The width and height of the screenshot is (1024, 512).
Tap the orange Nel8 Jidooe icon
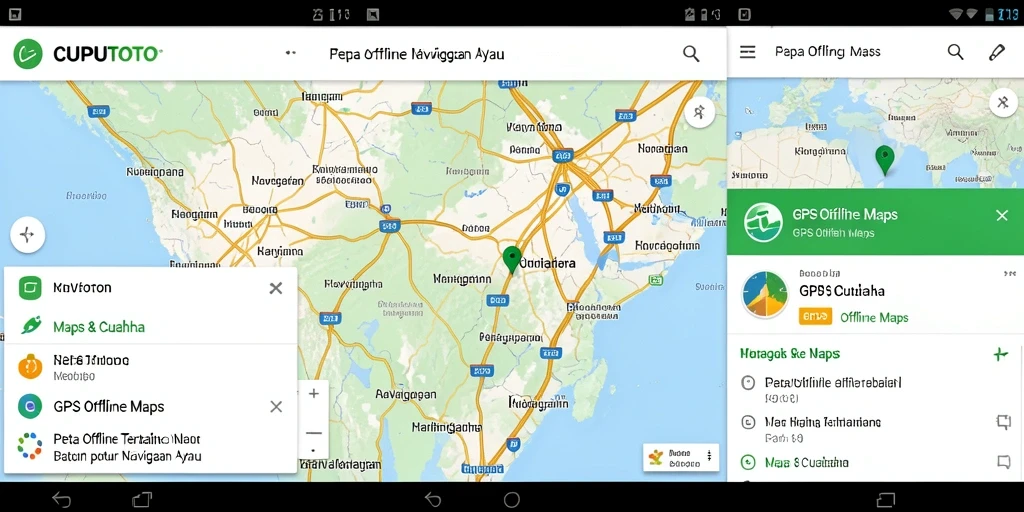click(x=30, y=366)
